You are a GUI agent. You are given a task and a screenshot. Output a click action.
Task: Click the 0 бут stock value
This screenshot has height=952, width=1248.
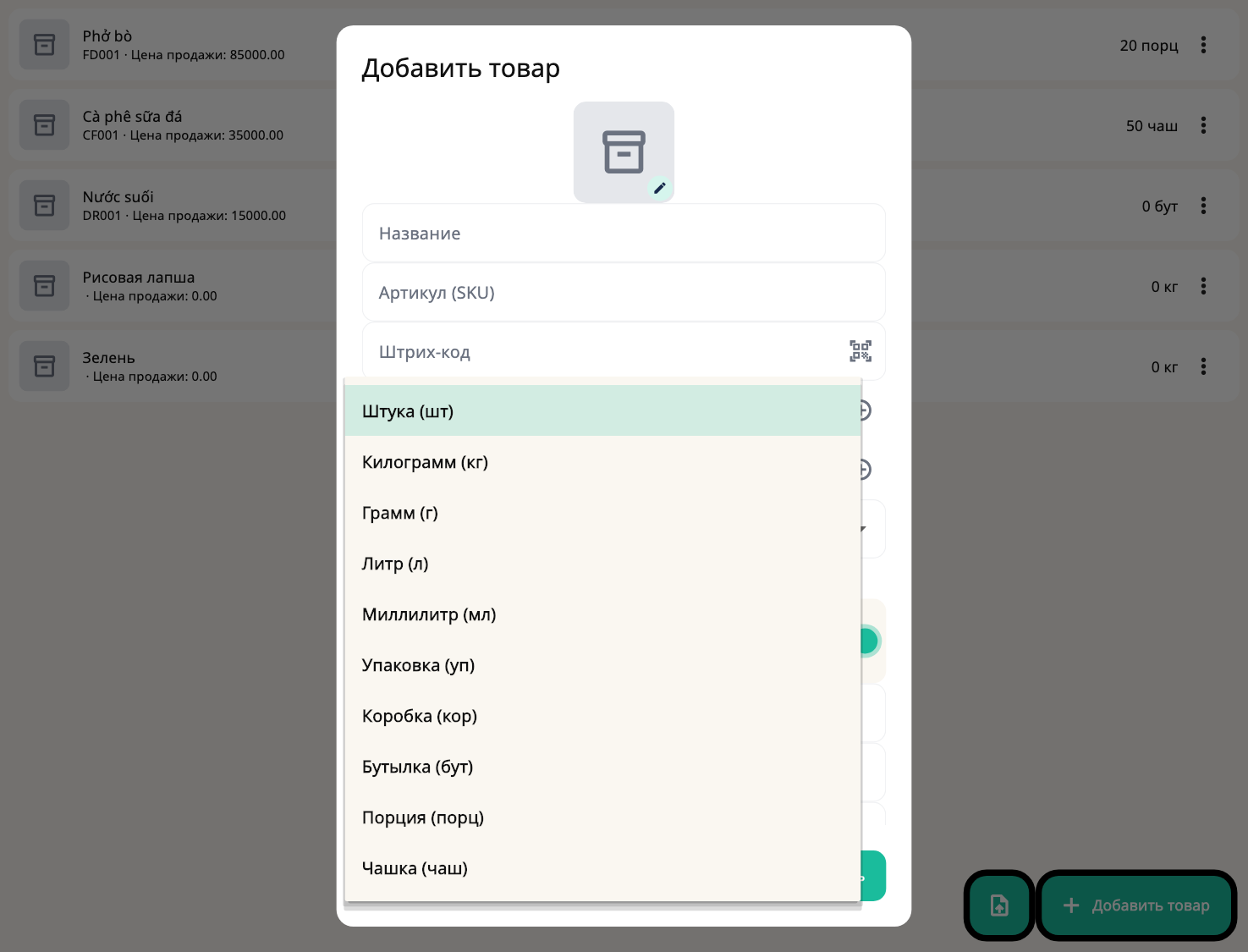[1159, 206]
